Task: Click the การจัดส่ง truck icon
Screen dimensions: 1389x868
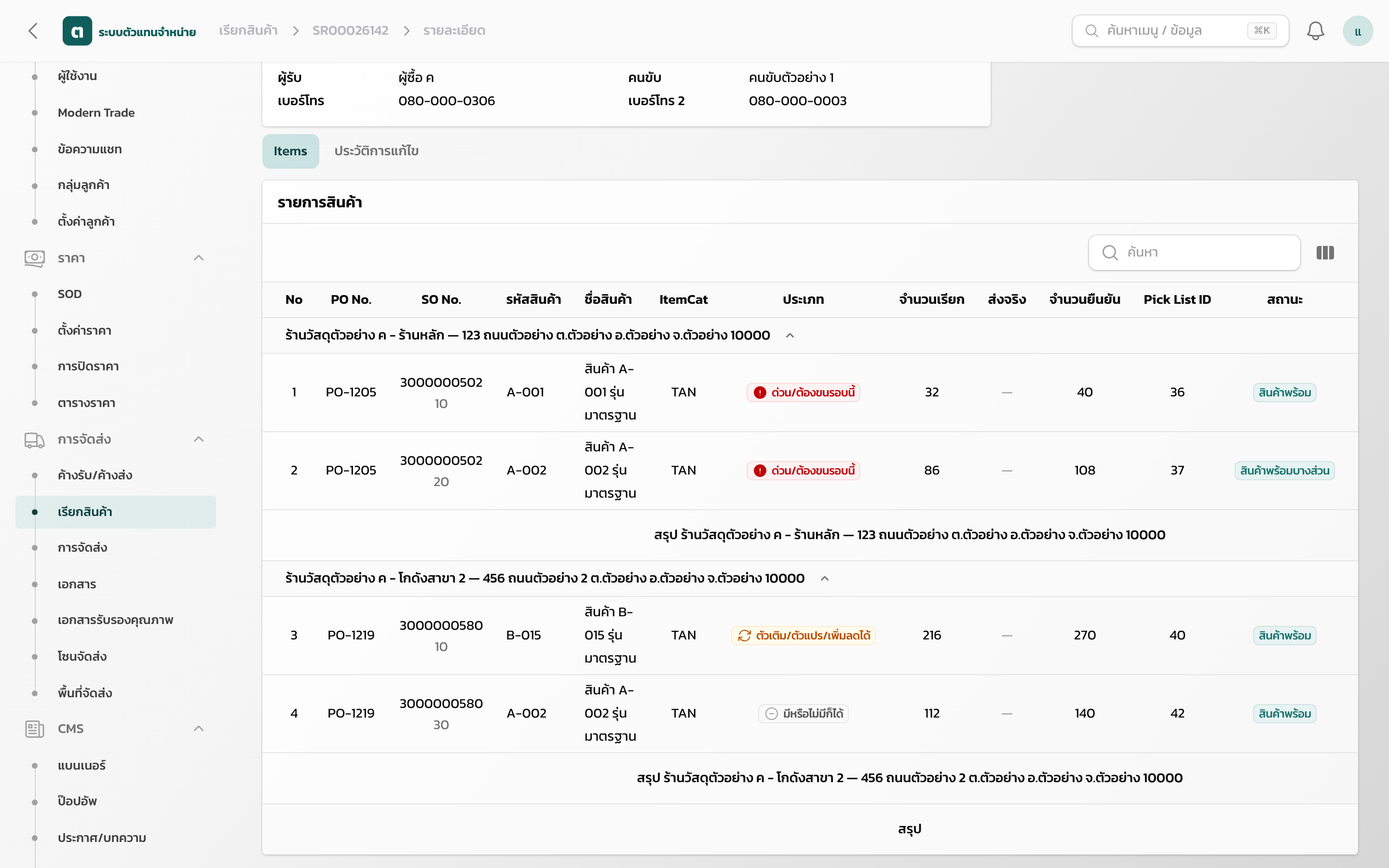Action: [x=34, y=440]
